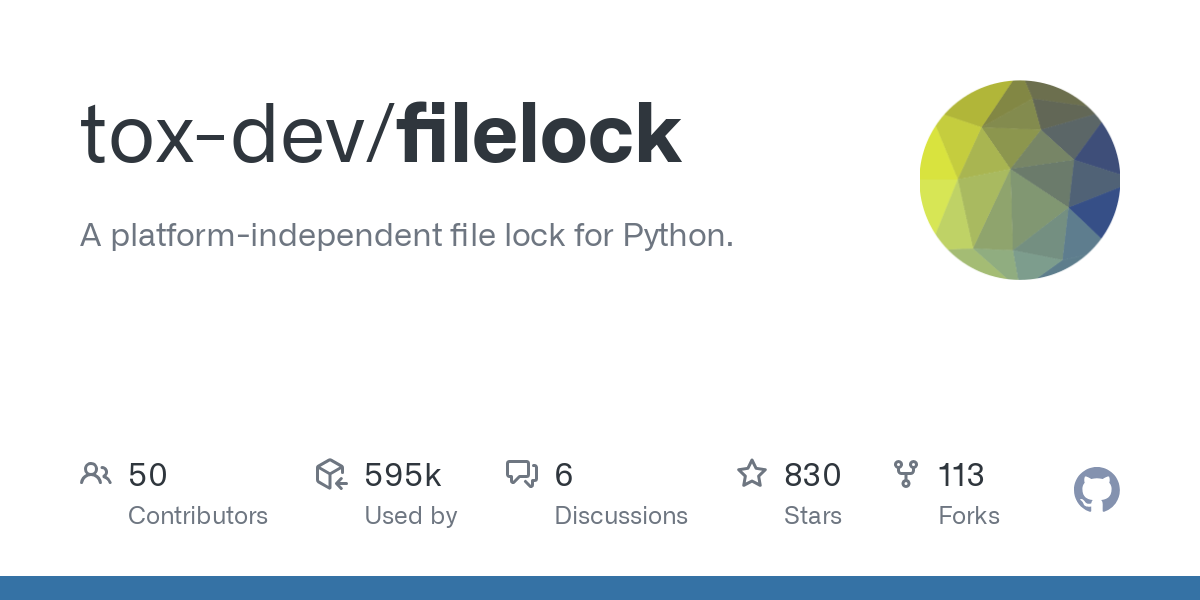
Task: Click the 50 contributors count
Action: [x=148, y=475]
